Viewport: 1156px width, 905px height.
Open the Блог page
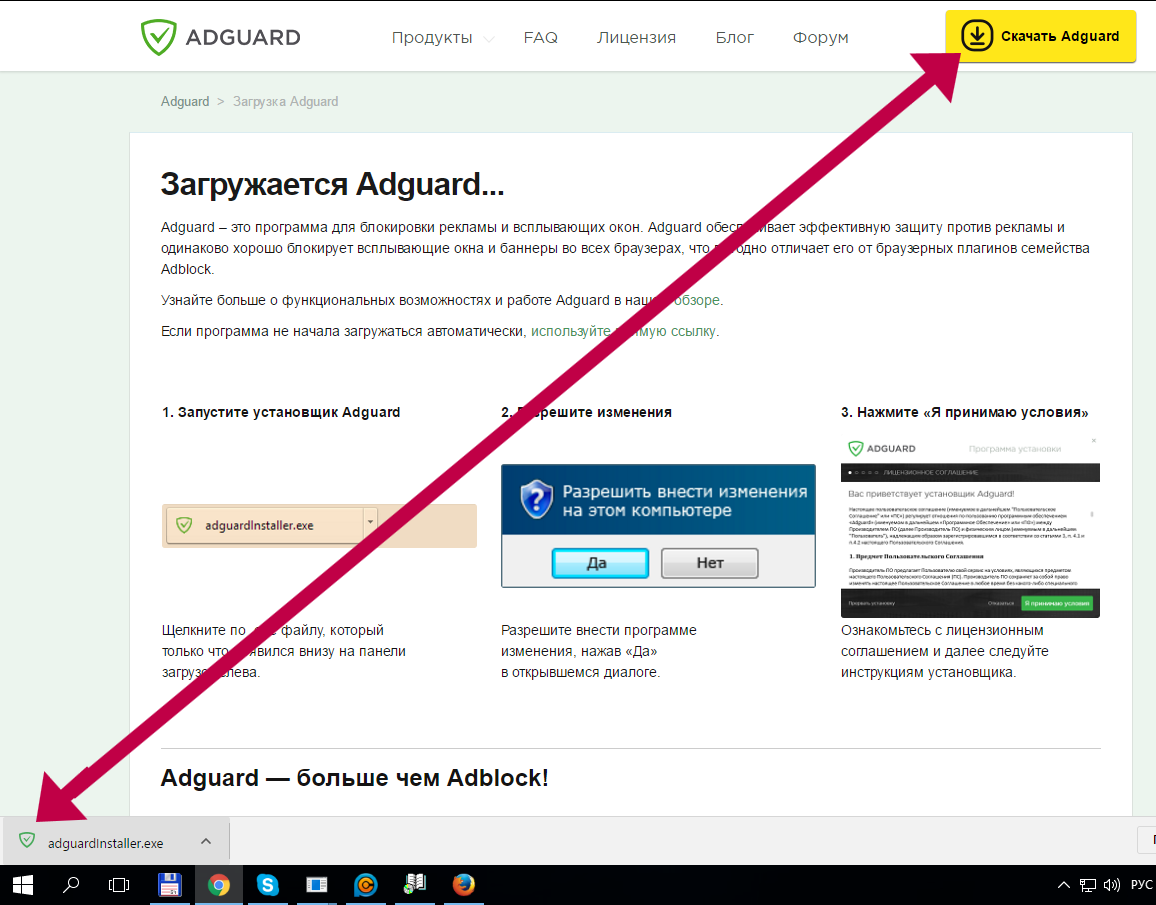click(734, 38)
